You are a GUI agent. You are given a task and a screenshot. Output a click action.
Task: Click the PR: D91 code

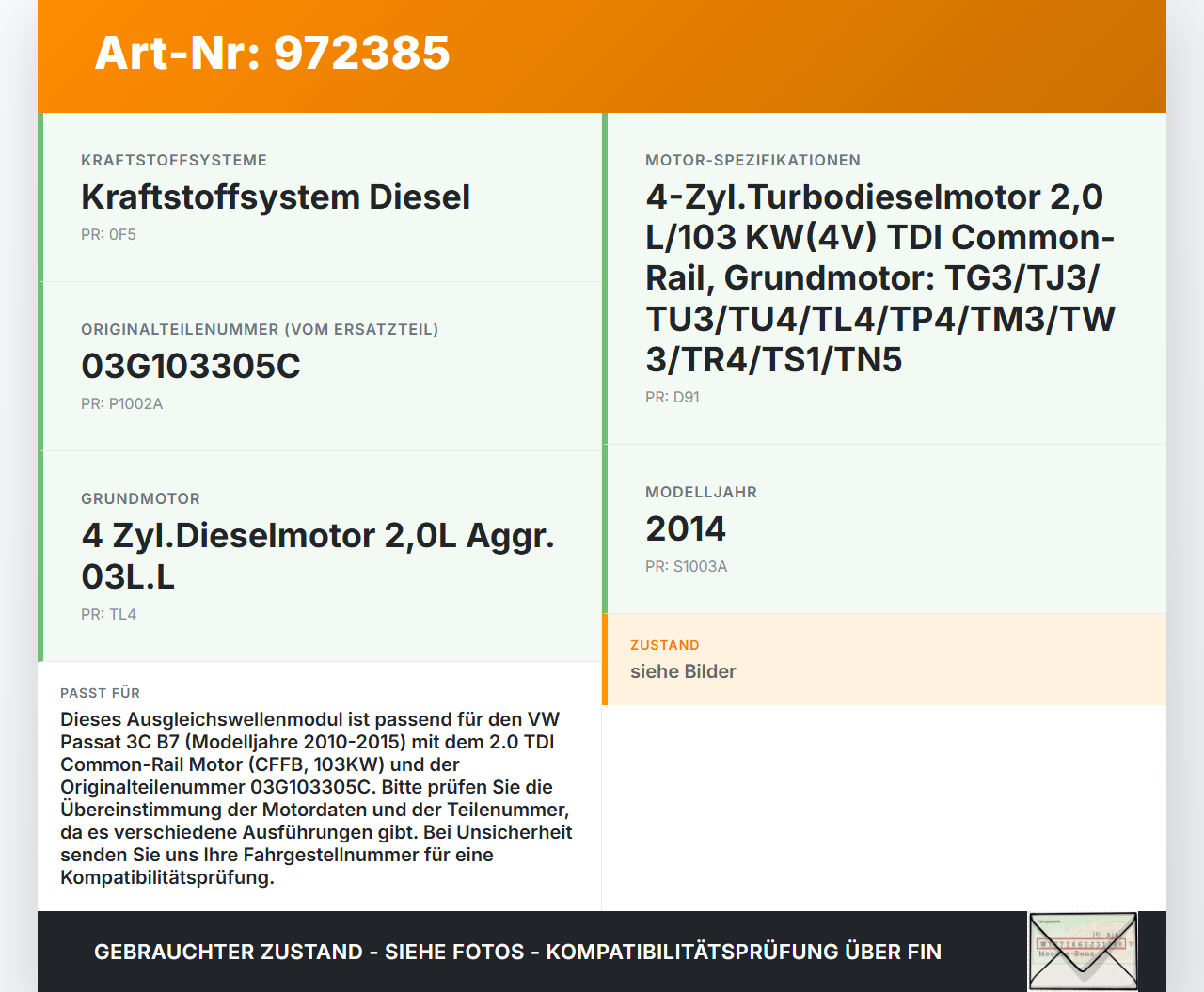tap(672, 397)
